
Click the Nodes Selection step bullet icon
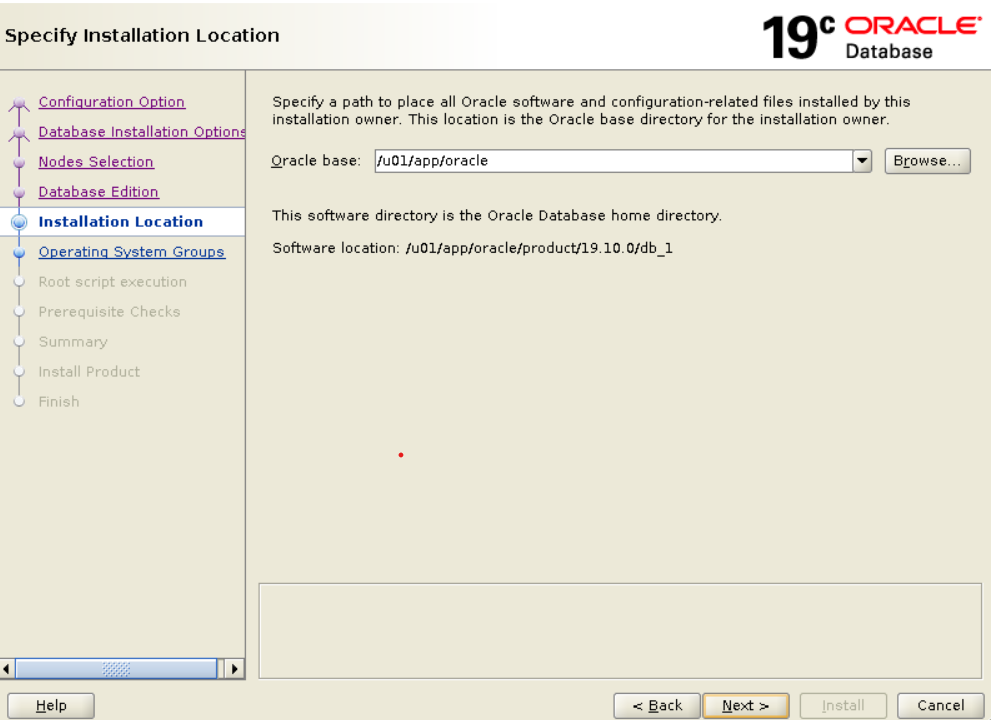[x=19, y=162]
